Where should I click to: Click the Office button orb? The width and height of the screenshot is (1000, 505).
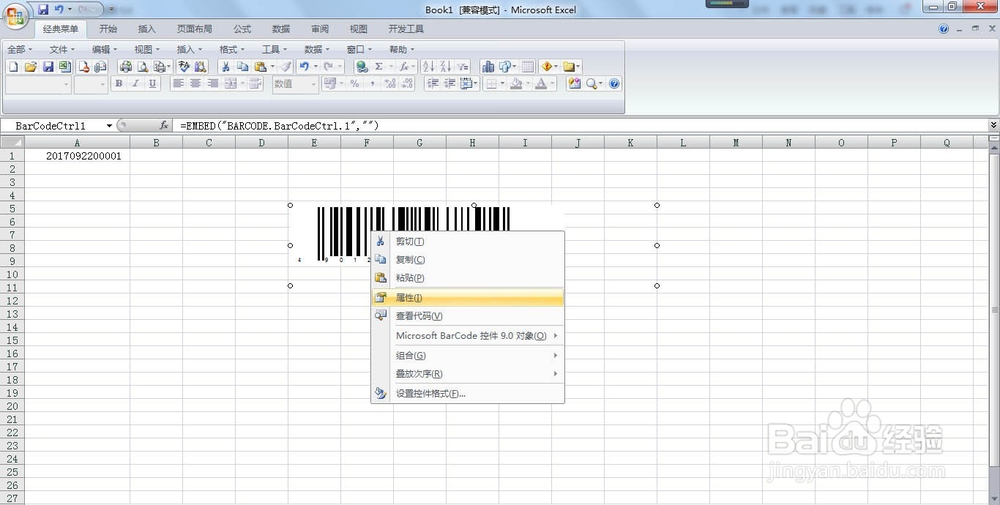15,16
